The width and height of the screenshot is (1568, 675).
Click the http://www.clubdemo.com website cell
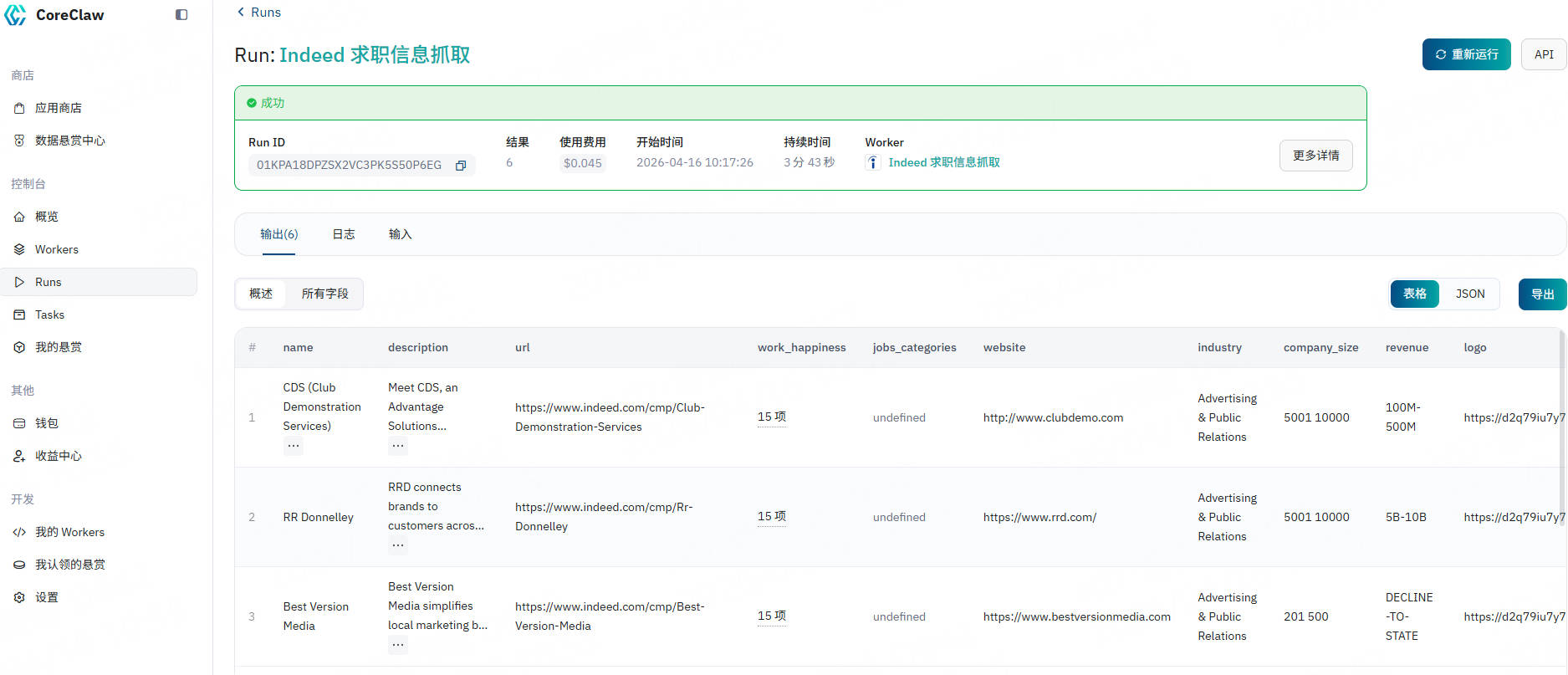1053,417
